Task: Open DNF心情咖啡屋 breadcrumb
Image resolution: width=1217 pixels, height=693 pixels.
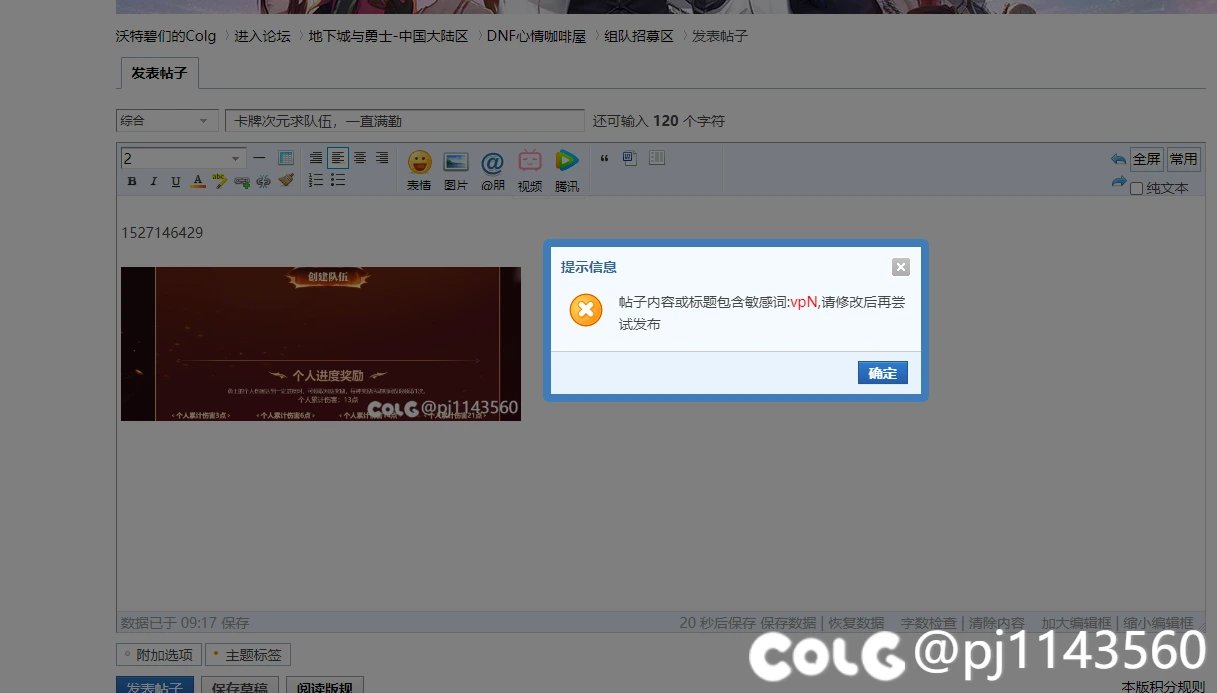Action: (x=536, y=36)
